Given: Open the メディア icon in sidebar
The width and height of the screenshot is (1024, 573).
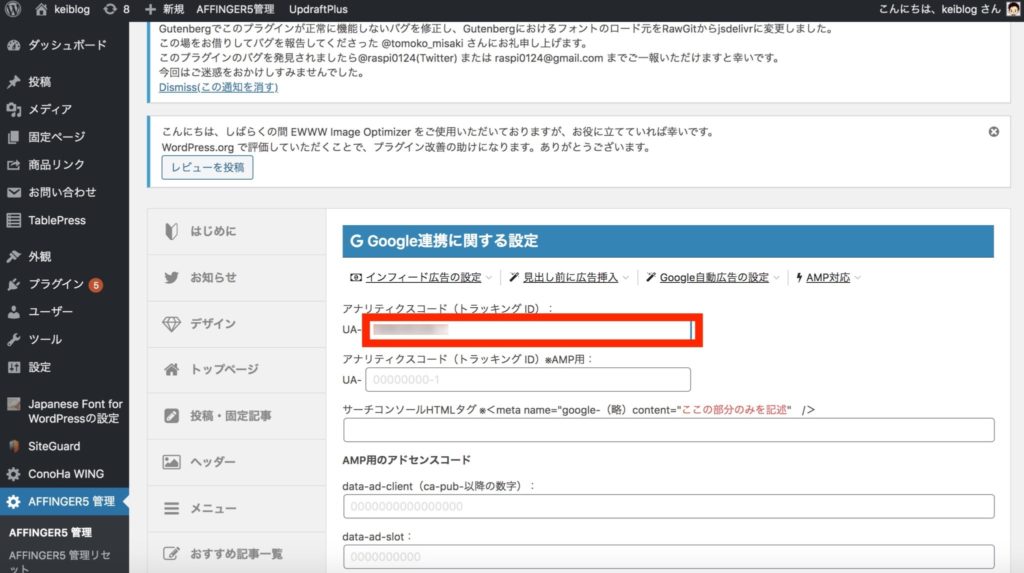Looking at the screenshot, I should [x=14, y=109].
